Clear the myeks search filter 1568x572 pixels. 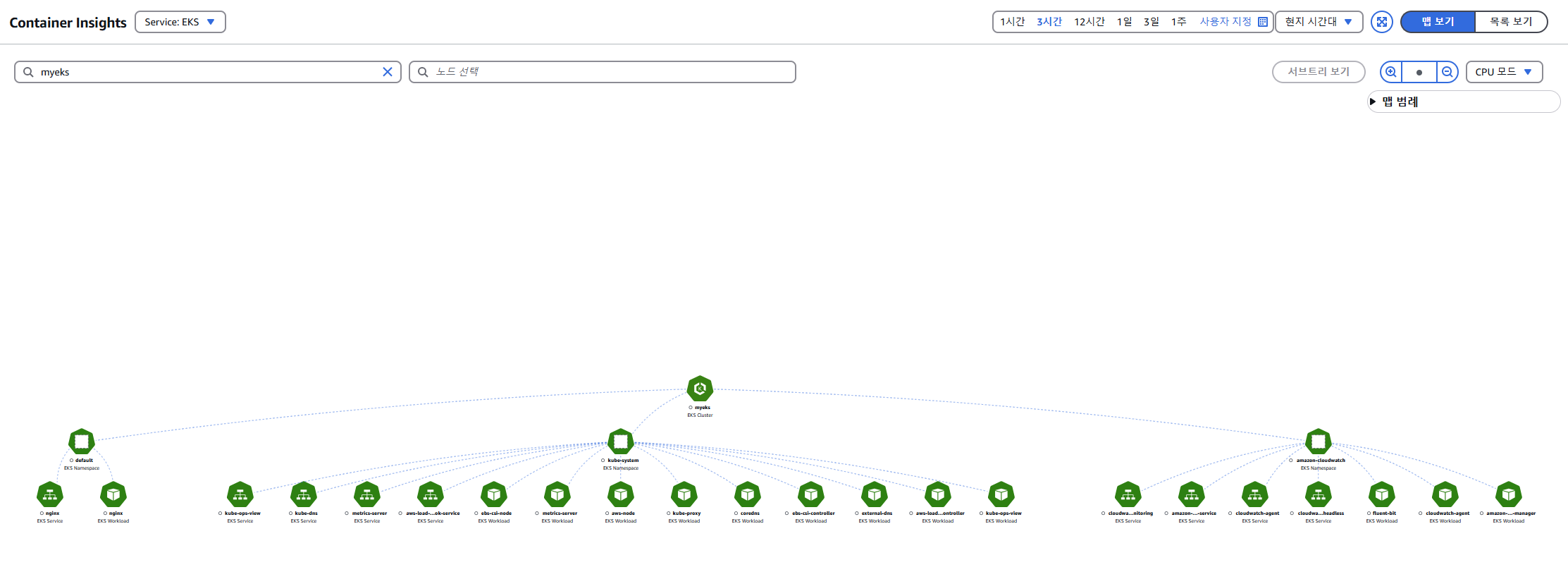pos(388,72)
